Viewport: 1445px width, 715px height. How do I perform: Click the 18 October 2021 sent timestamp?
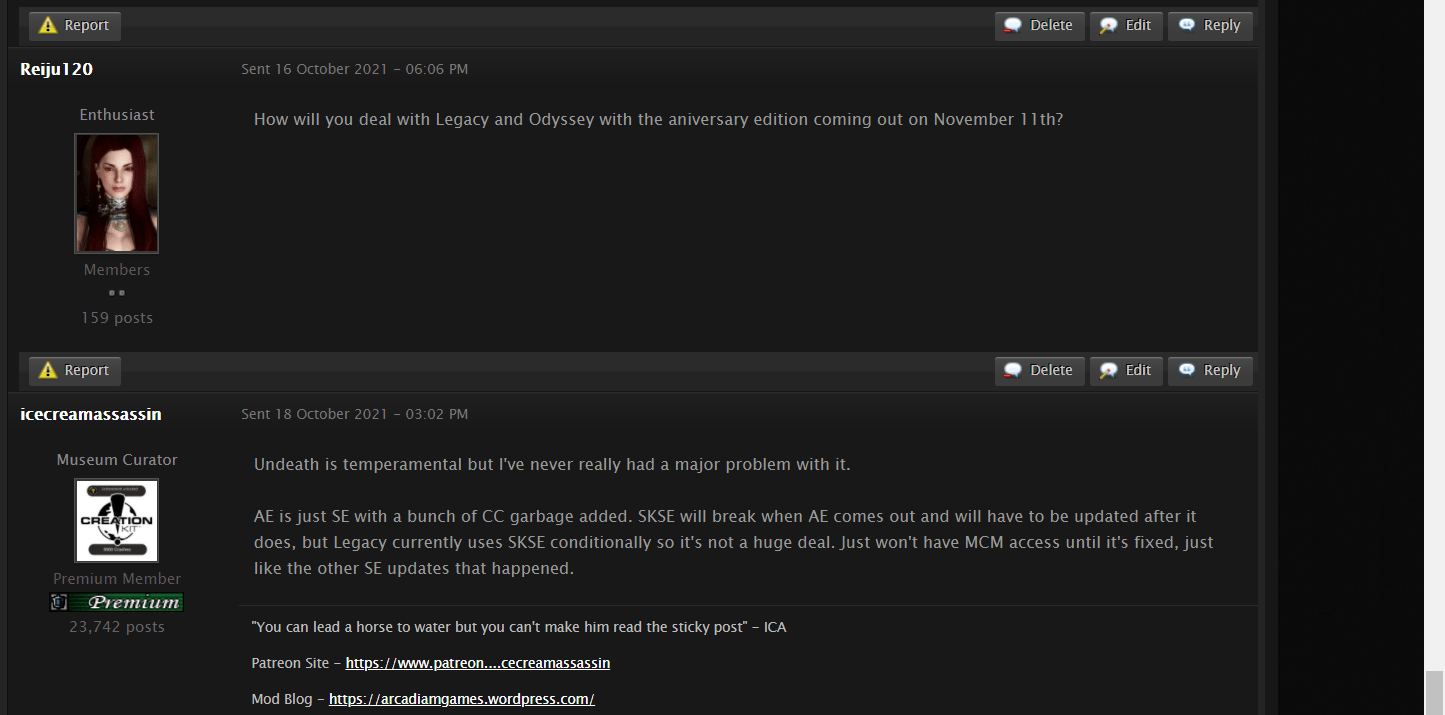click(355, 414)
